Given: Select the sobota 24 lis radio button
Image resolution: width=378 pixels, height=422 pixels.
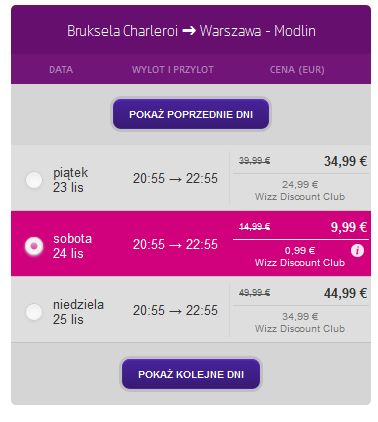Looking at the screenshot, I should tap(34, 246).
